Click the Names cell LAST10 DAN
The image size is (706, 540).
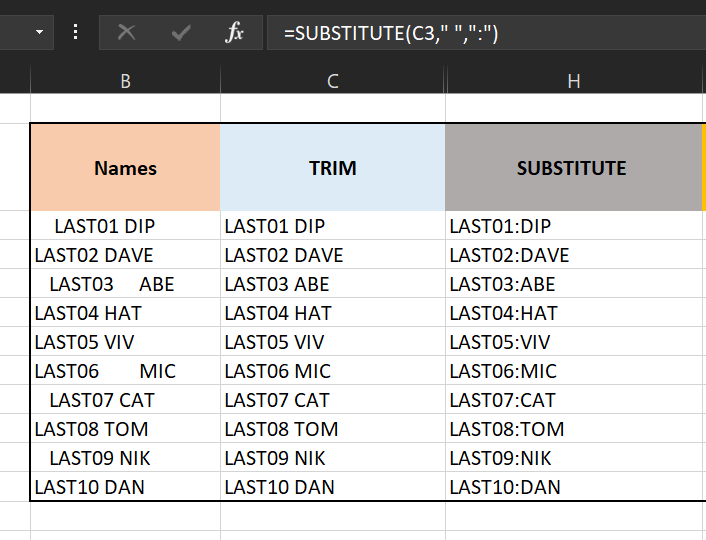coord(125,488)
